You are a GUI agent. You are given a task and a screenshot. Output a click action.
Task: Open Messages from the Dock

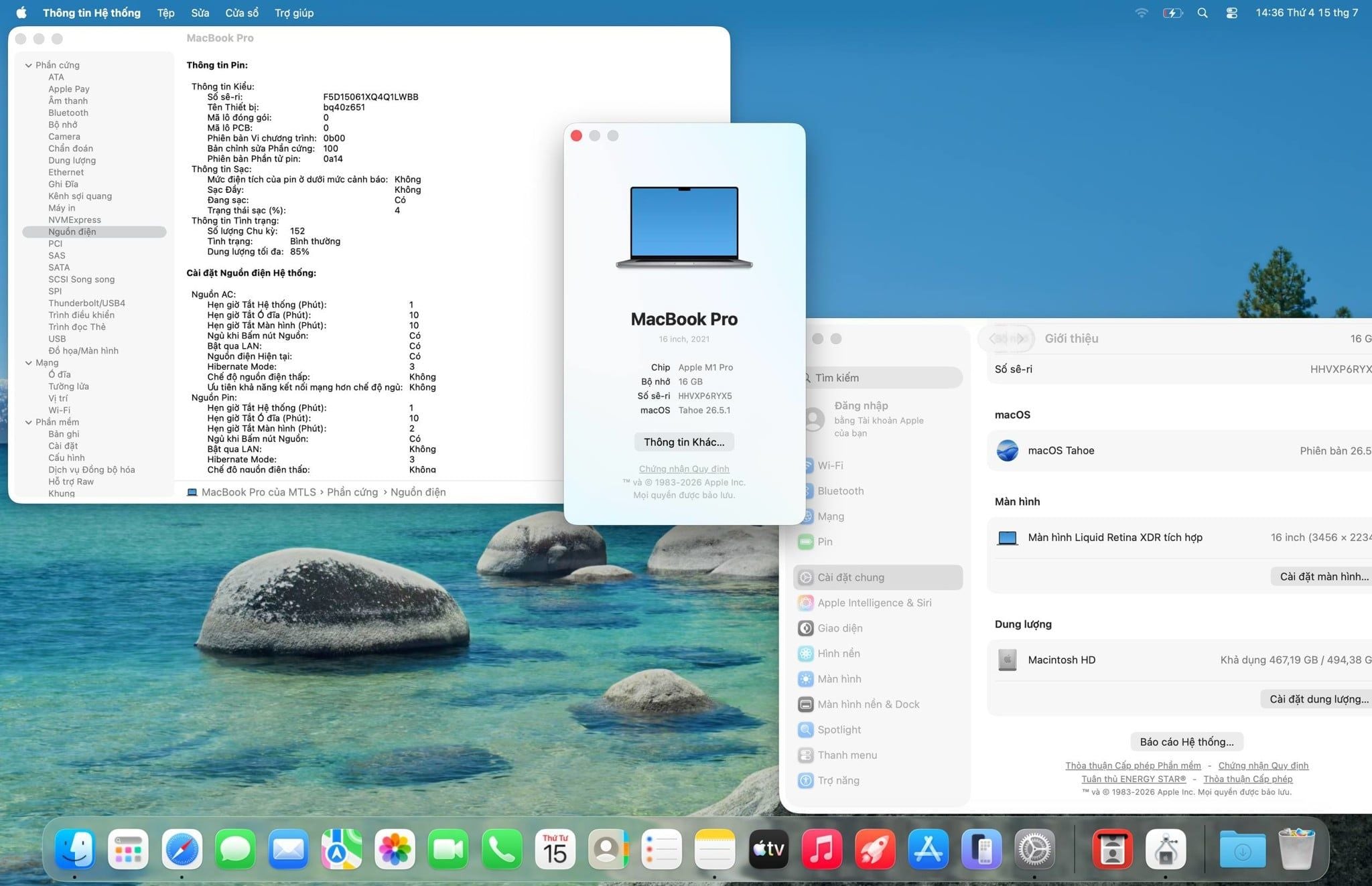(235, 849)
